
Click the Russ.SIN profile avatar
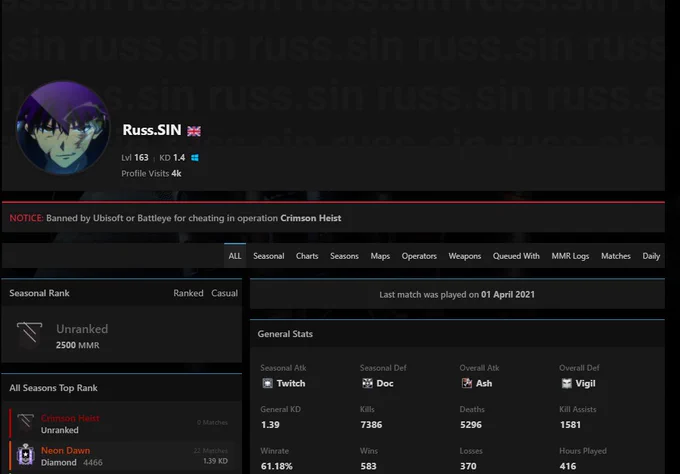tap(63, 127)
